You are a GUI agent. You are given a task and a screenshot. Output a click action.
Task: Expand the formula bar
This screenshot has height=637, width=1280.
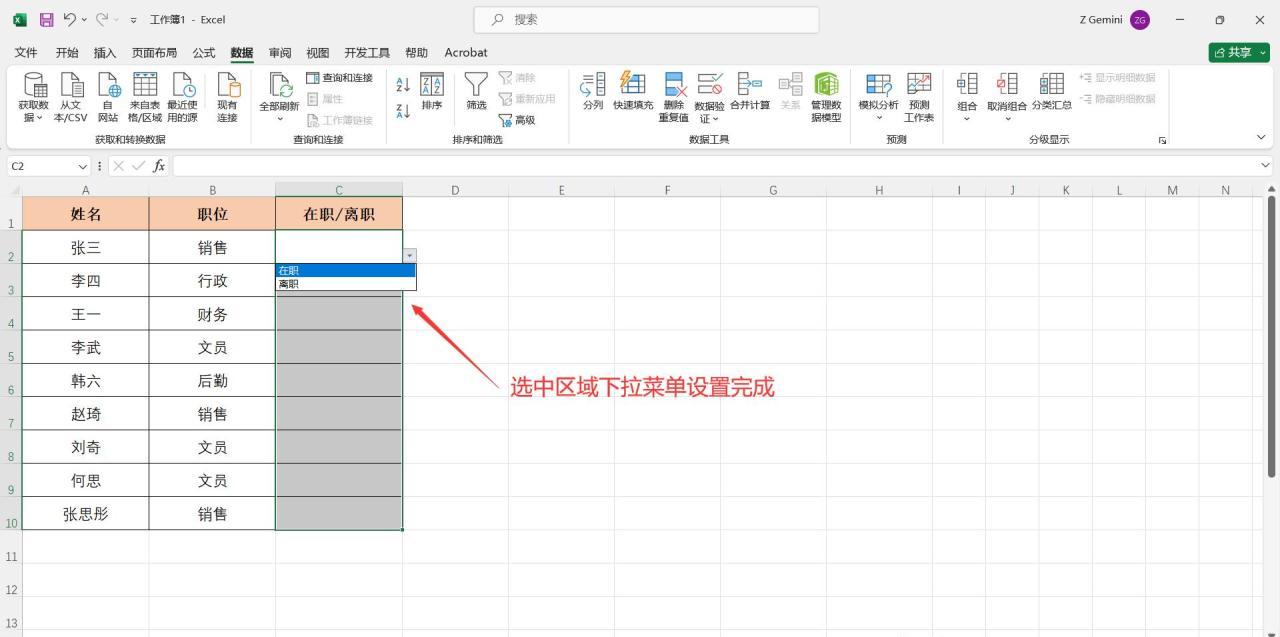[x=1265, y=166]
